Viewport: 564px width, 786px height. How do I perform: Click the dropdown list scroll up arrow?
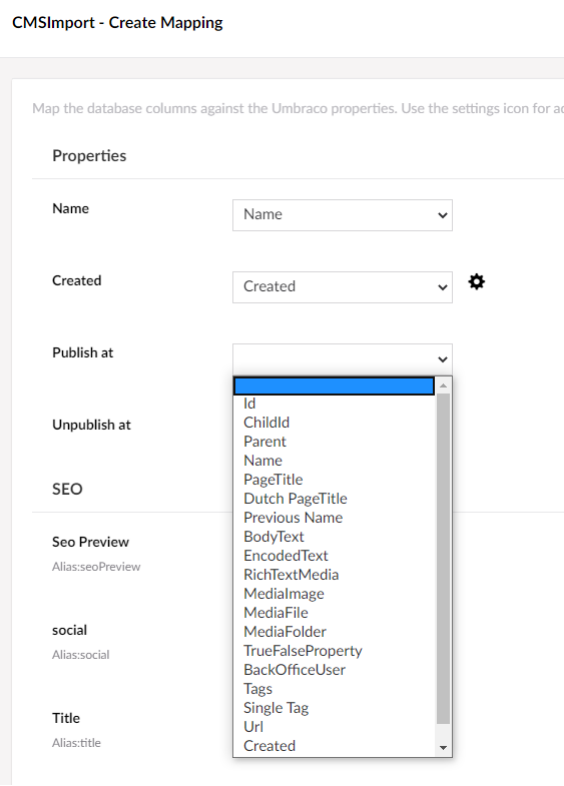(x=443, y=385)
